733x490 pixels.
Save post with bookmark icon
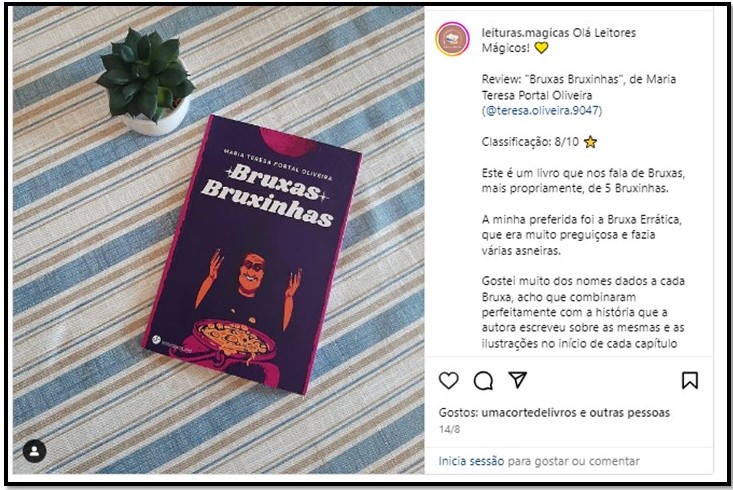pos(690,380)
